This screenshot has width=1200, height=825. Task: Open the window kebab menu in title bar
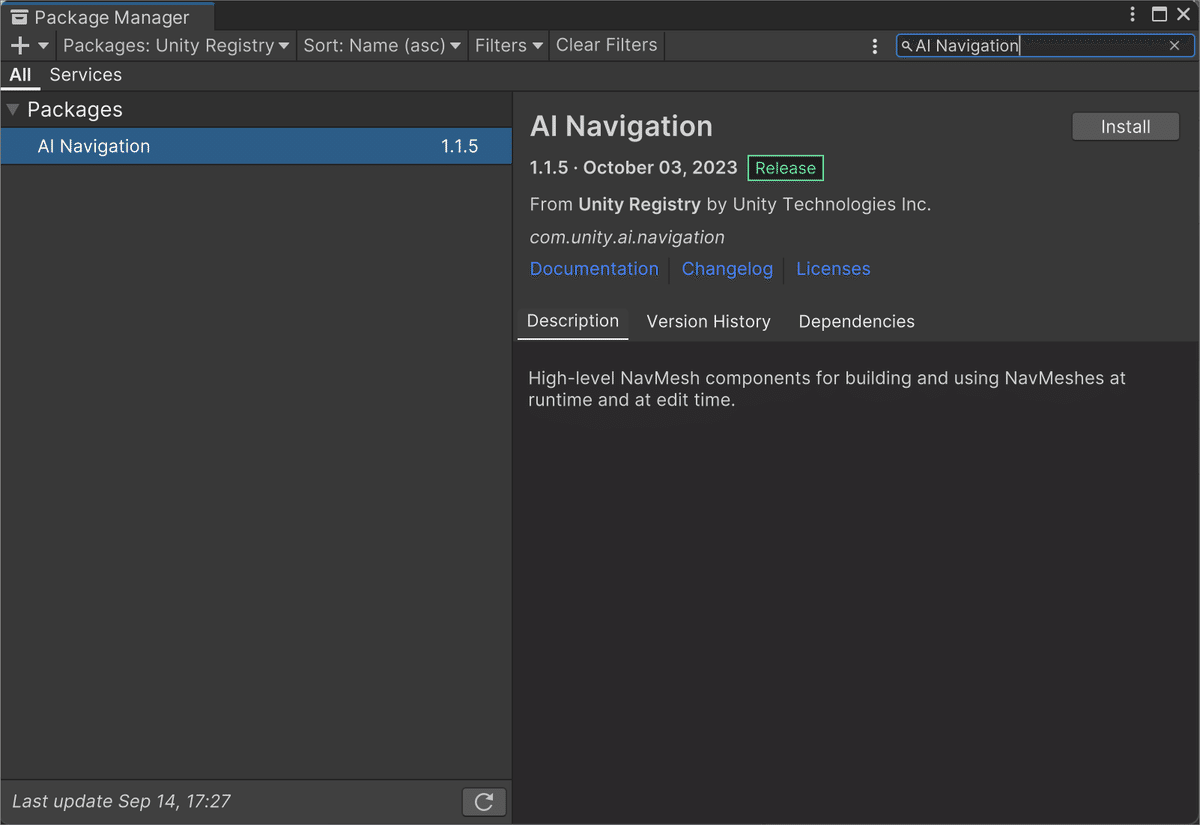(1133, 15)
